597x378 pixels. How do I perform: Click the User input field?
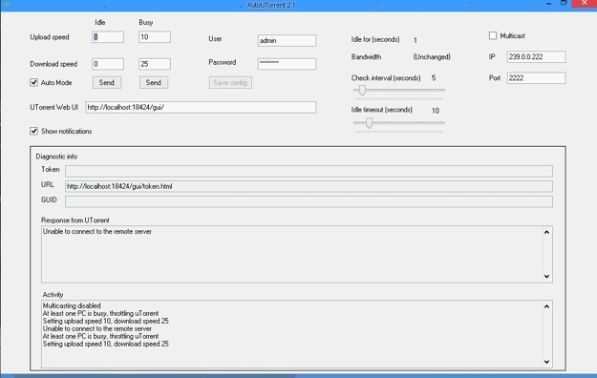[287, 40]
